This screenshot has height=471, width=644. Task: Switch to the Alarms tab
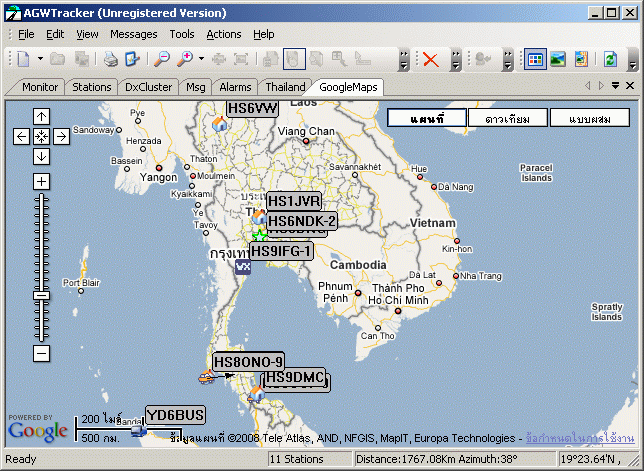click(x=235, y=87)
